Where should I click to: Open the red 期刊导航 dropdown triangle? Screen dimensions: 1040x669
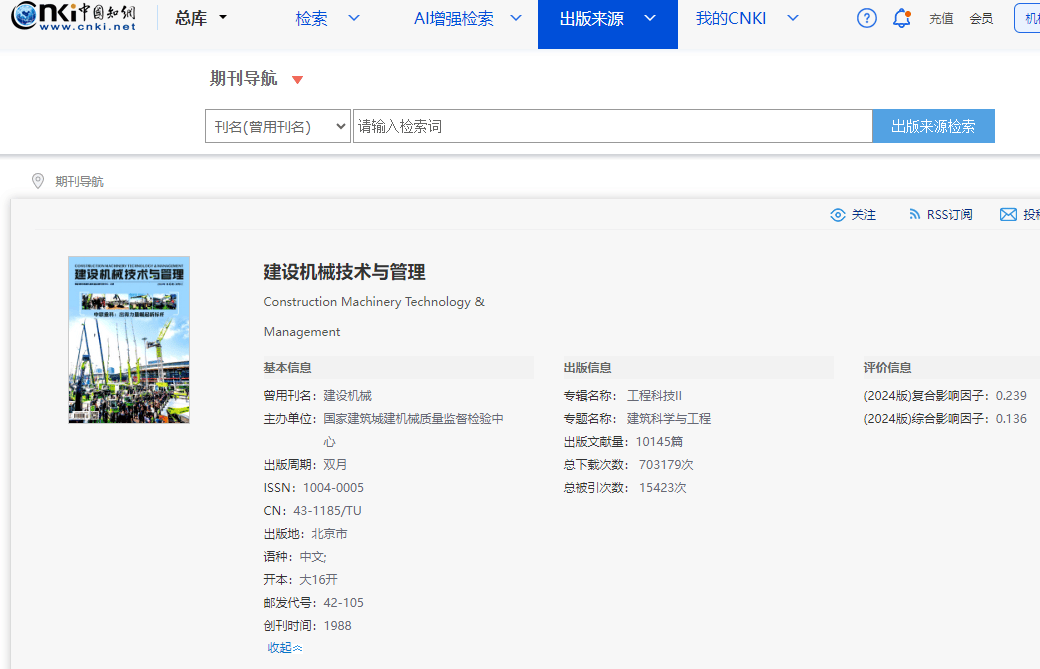(297, 80)
